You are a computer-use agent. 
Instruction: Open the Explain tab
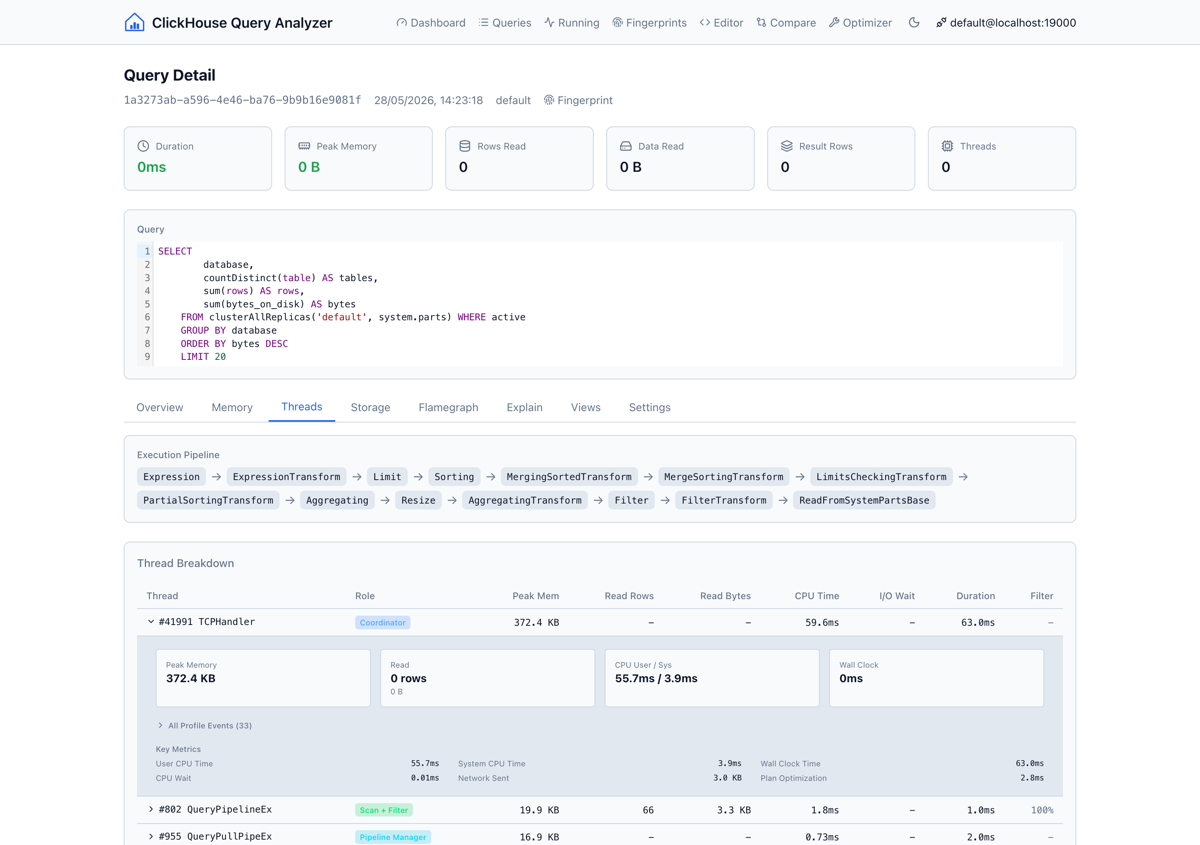[x=525, y=407]
